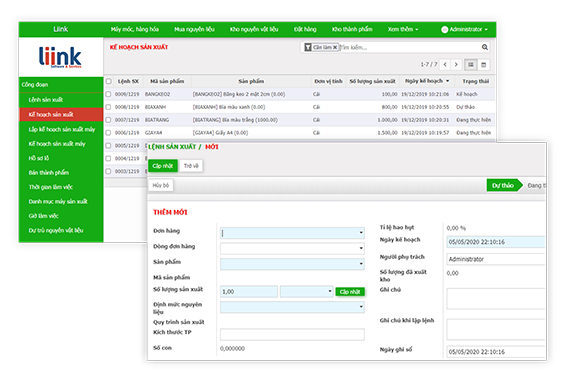Open Kho nguyên vật liệu menu
Viewport: 570px width, 382px height.
pos(254,29)
